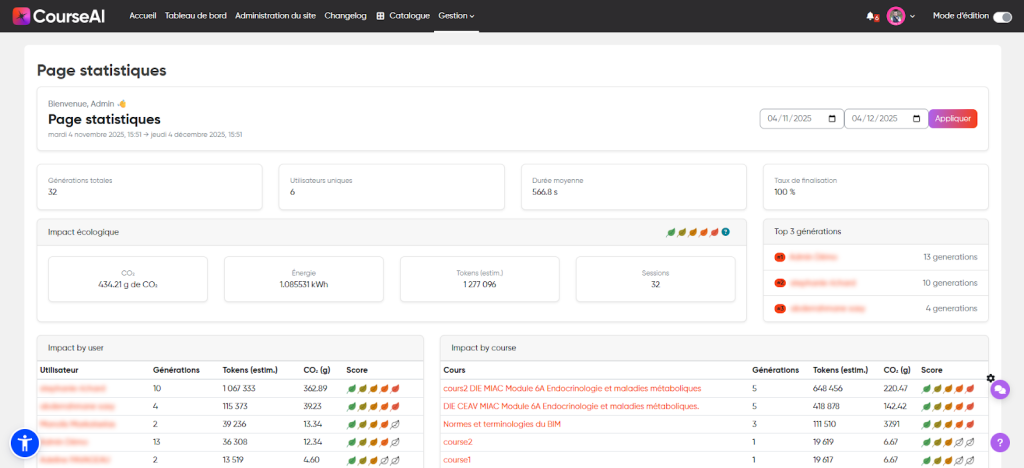Open the notifications bell
The height and width of the screenshot is (468, 1024).
(x=870, y=16)
